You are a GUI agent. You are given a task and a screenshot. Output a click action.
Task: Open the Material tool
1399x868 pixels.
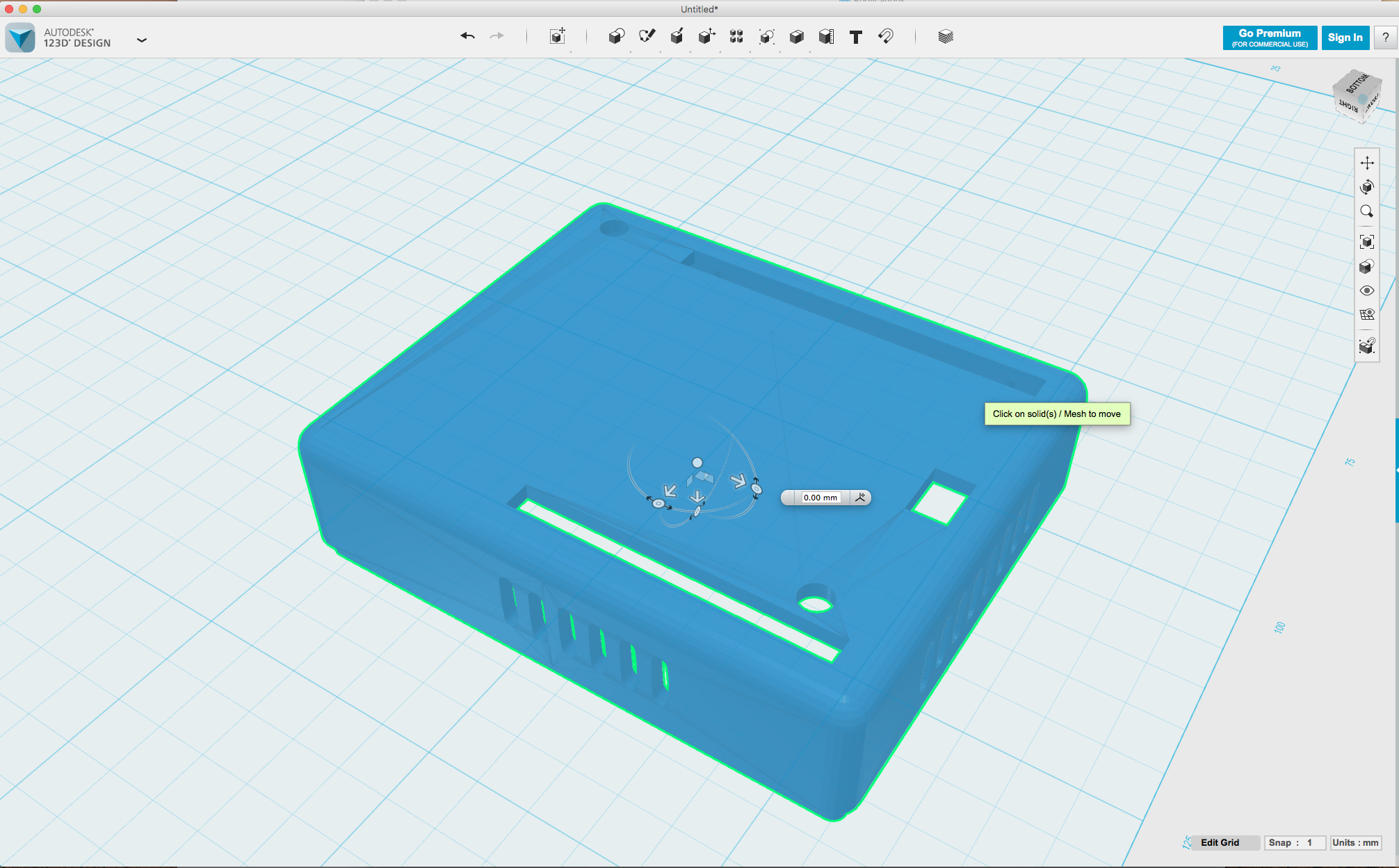(945, 36)
